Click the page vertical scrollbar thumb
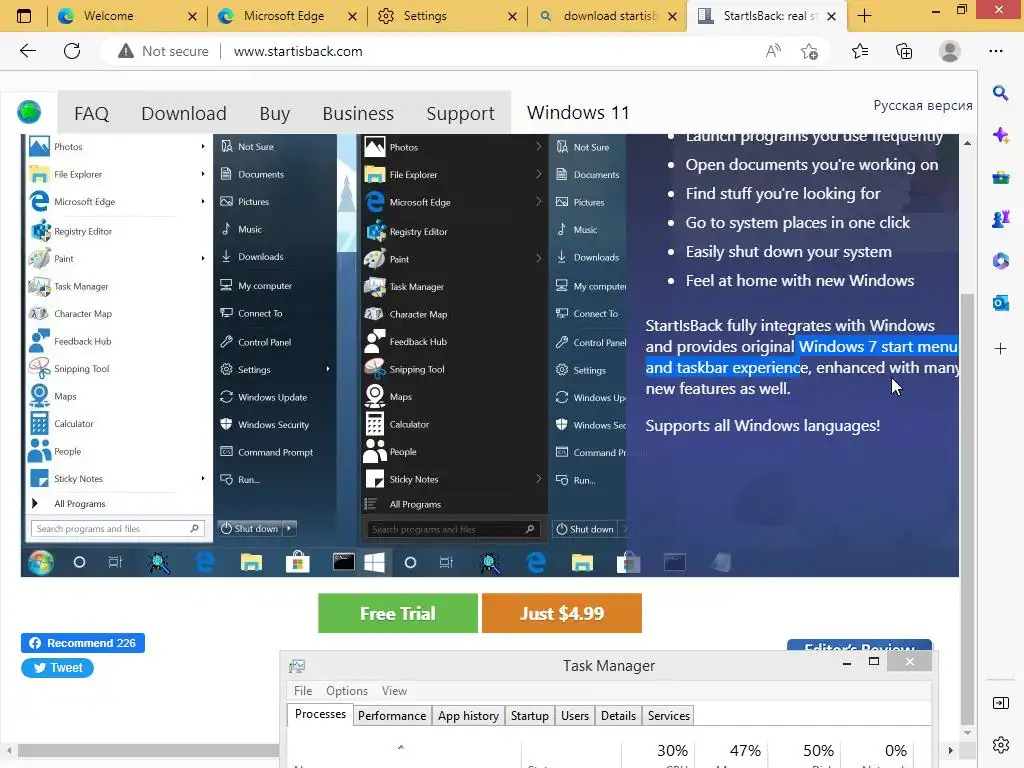 click(967, 508)
